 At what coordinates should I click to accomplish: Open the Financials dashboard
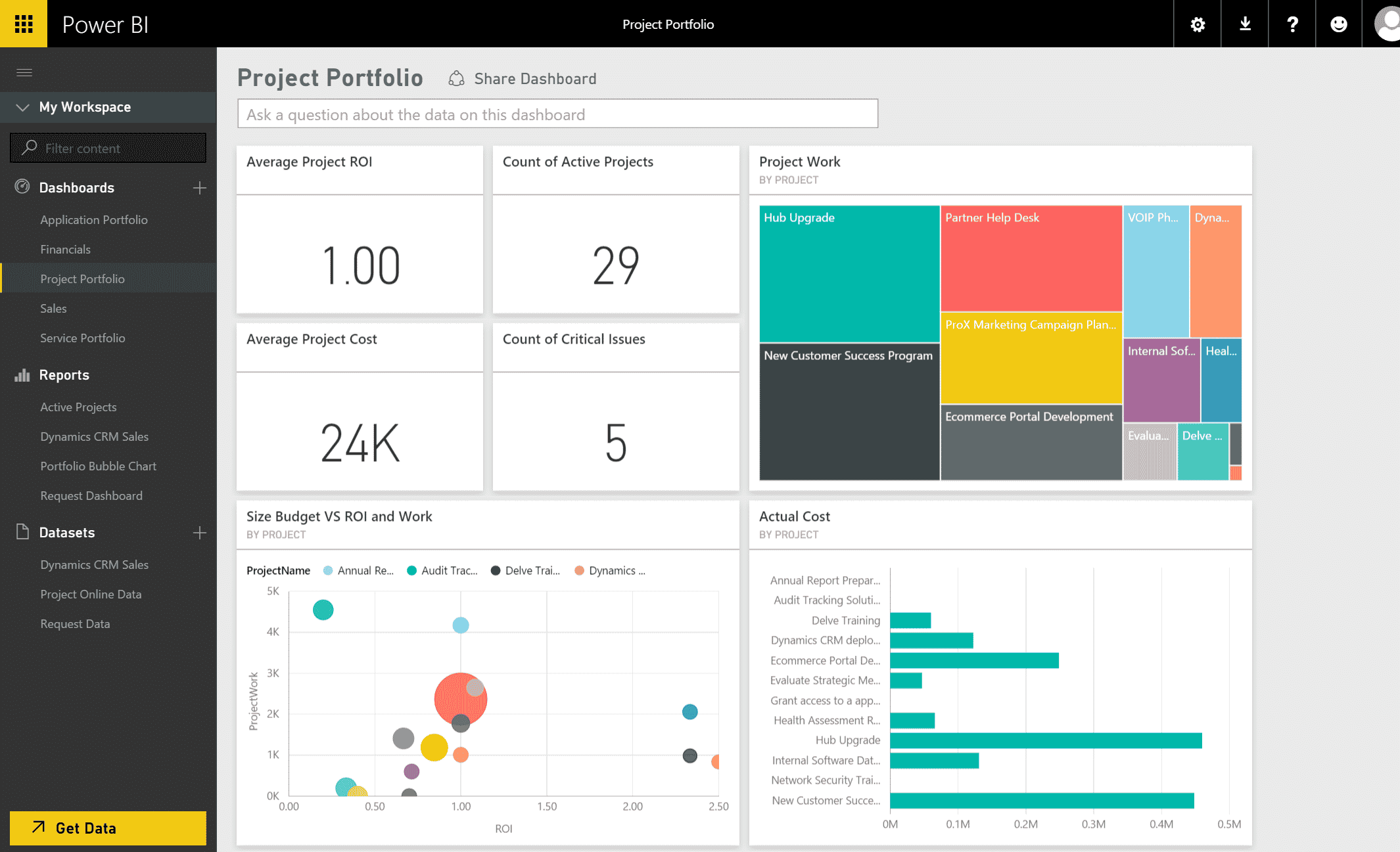pos(66,249)
